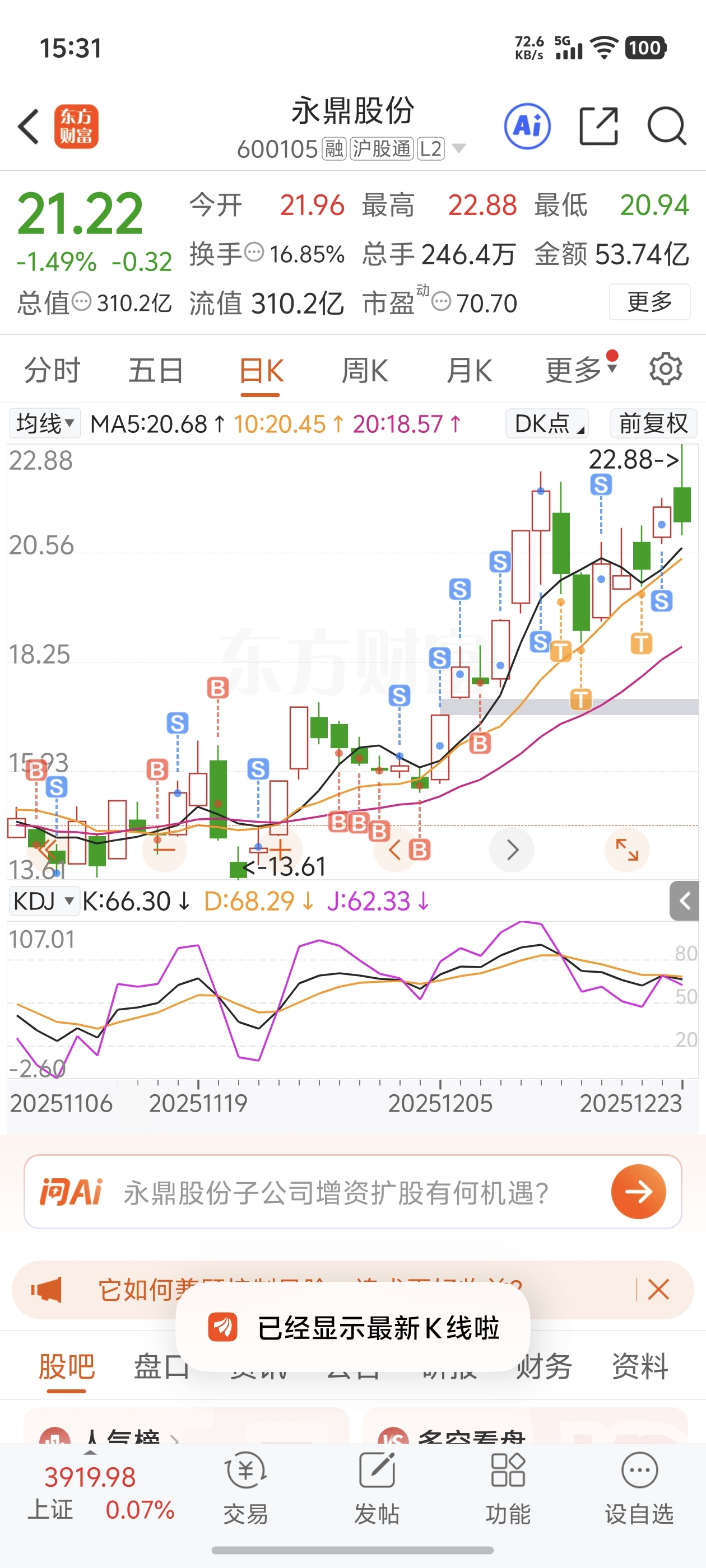Tap the 20251205 date axis label
The height and width of the screenshot is (1568, 706).
(x=440, y=1104)
